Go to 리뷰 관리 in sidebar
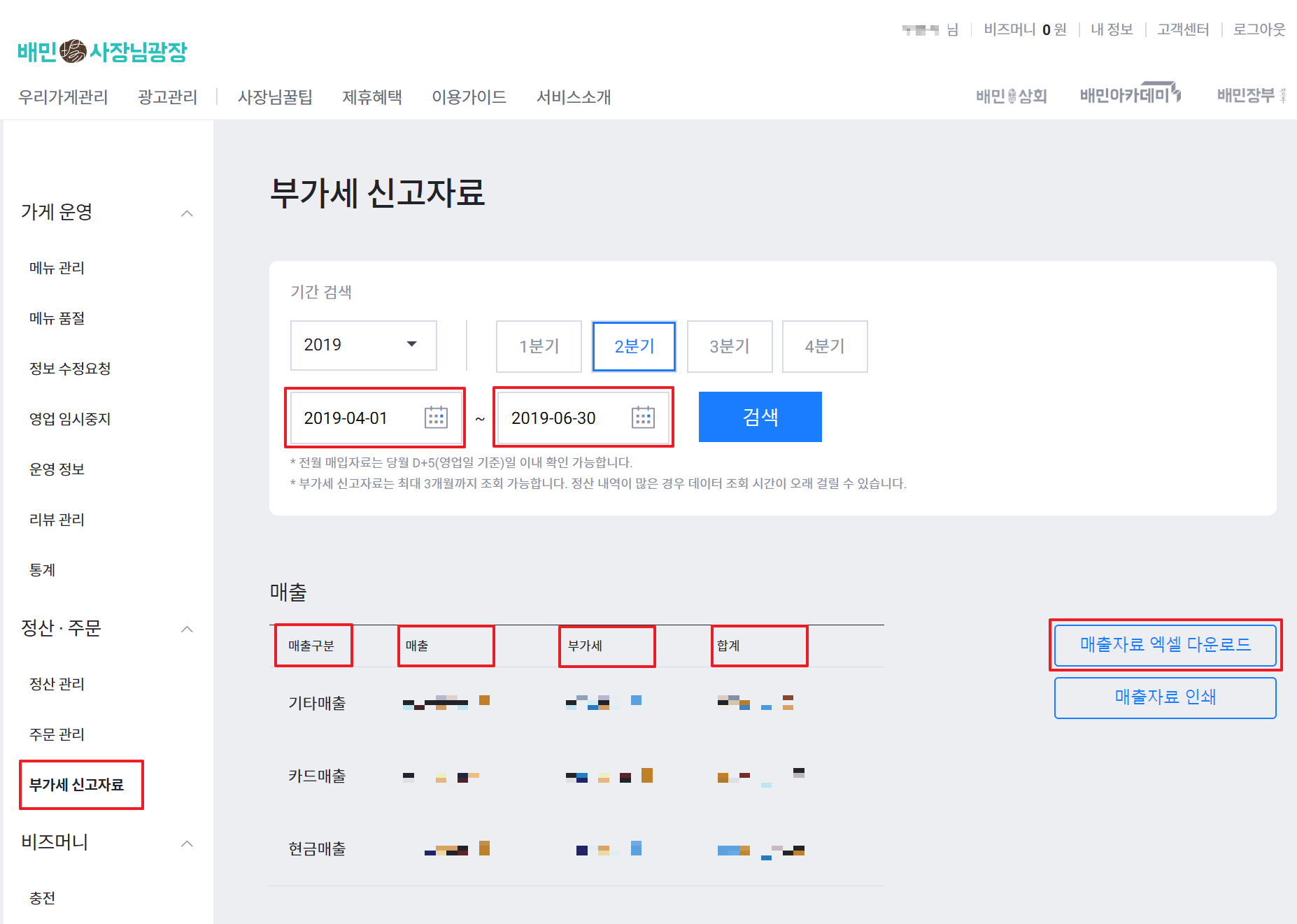Viewport: 1297px width, 924px height. 57,520
